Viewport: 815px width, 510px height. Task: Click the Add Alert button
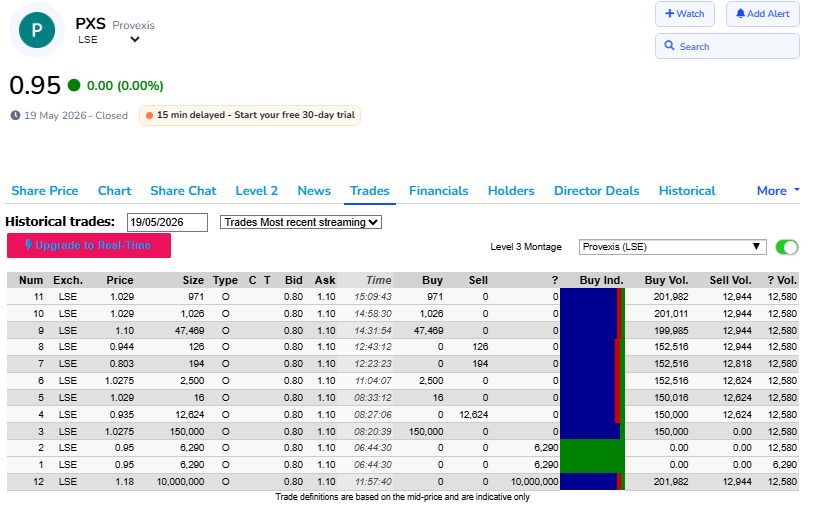763,14
